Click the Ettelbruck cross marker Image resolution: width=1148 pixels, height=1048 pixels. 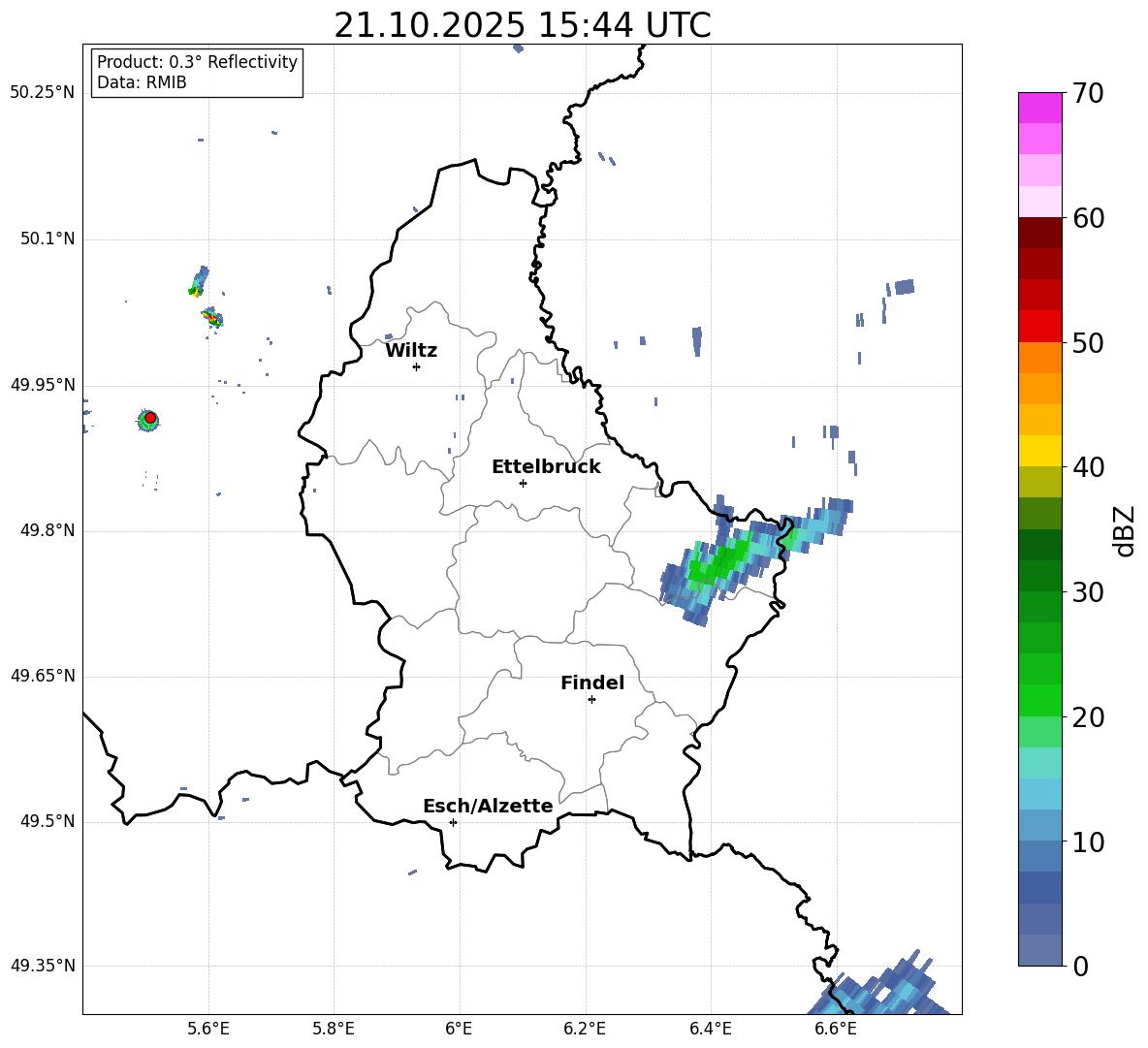tap(523, 483)
